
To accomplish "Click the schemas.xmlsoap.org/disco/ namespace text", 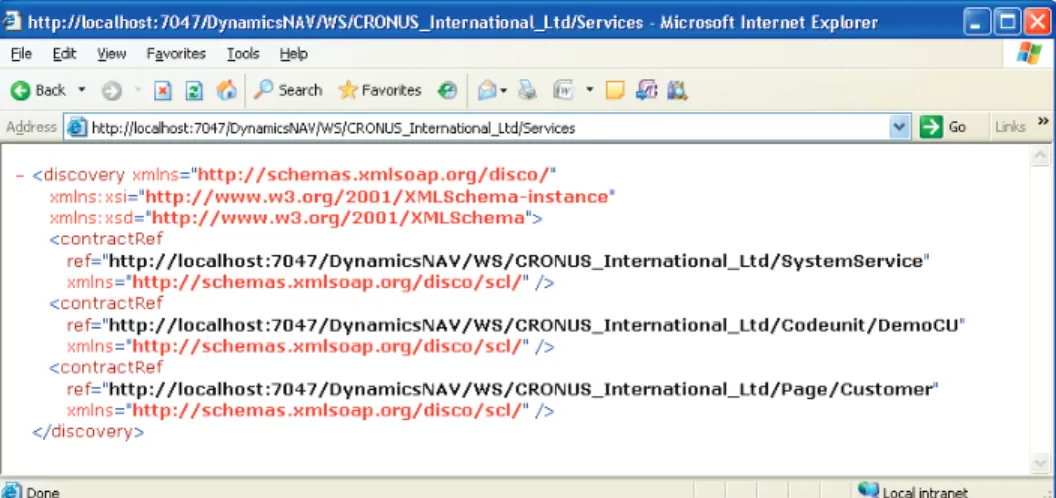I will click(374, 175).
